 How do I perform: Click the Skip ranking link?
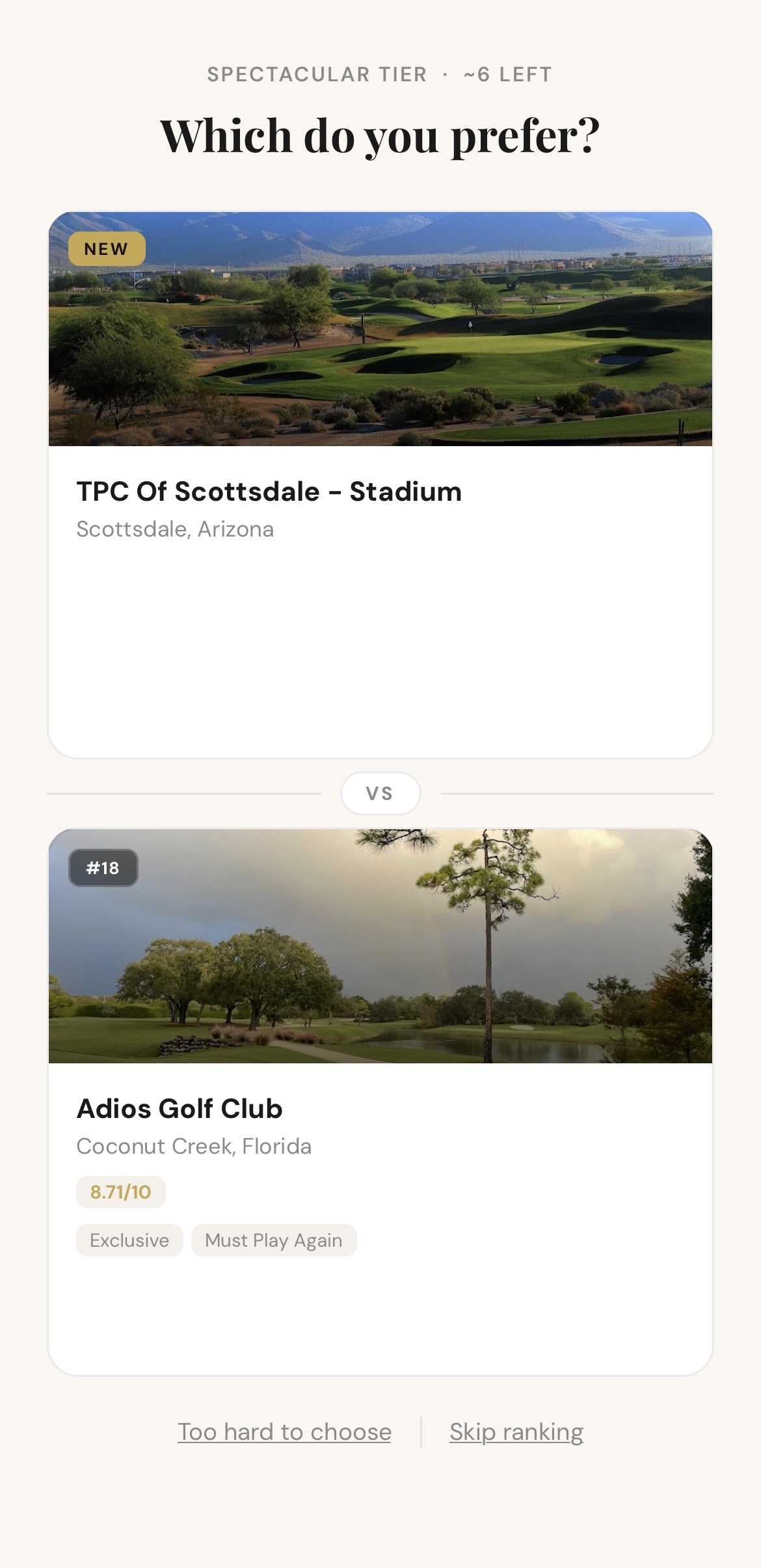(x=516, y=1431)
